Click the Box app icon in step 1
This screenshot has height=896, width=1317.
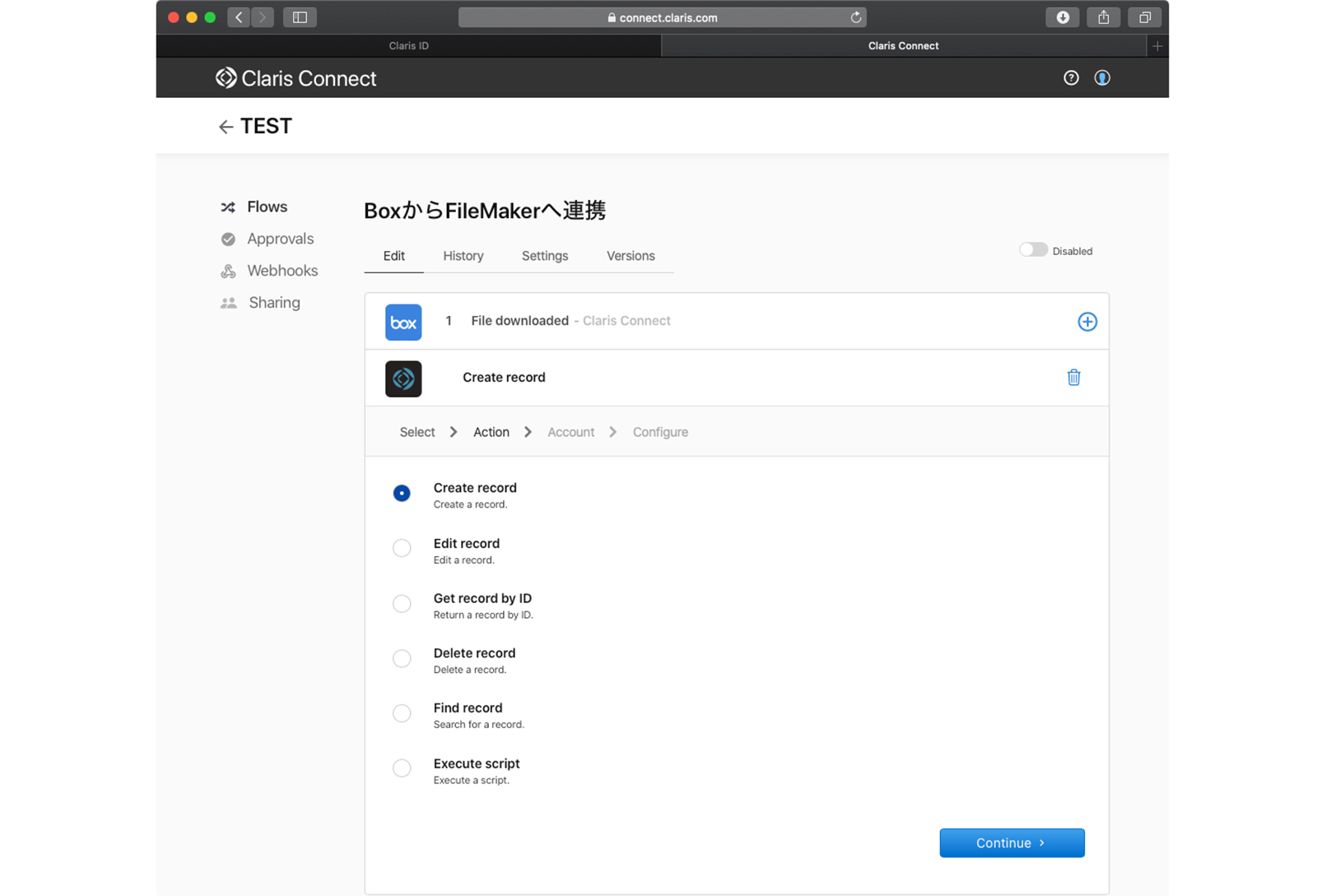(x=403, y=323)
